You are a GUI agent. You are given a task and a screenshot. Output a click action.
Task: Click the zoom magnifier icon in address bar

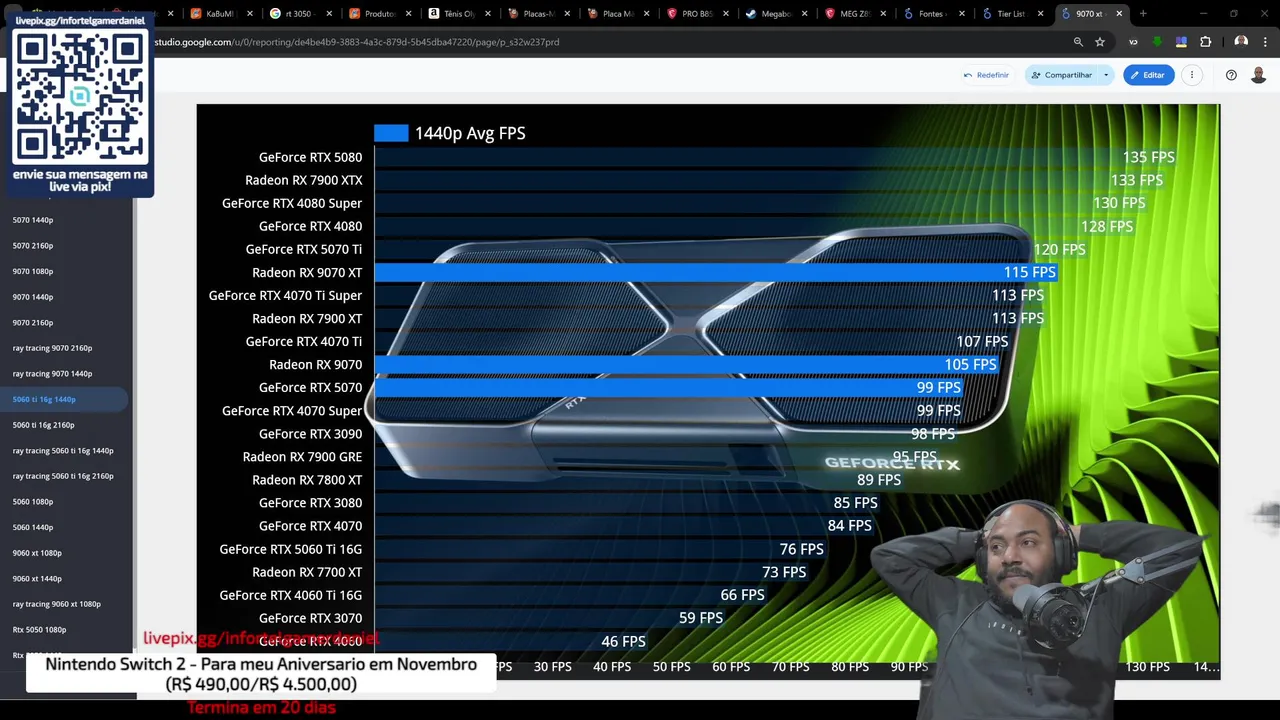(1078, 42)
